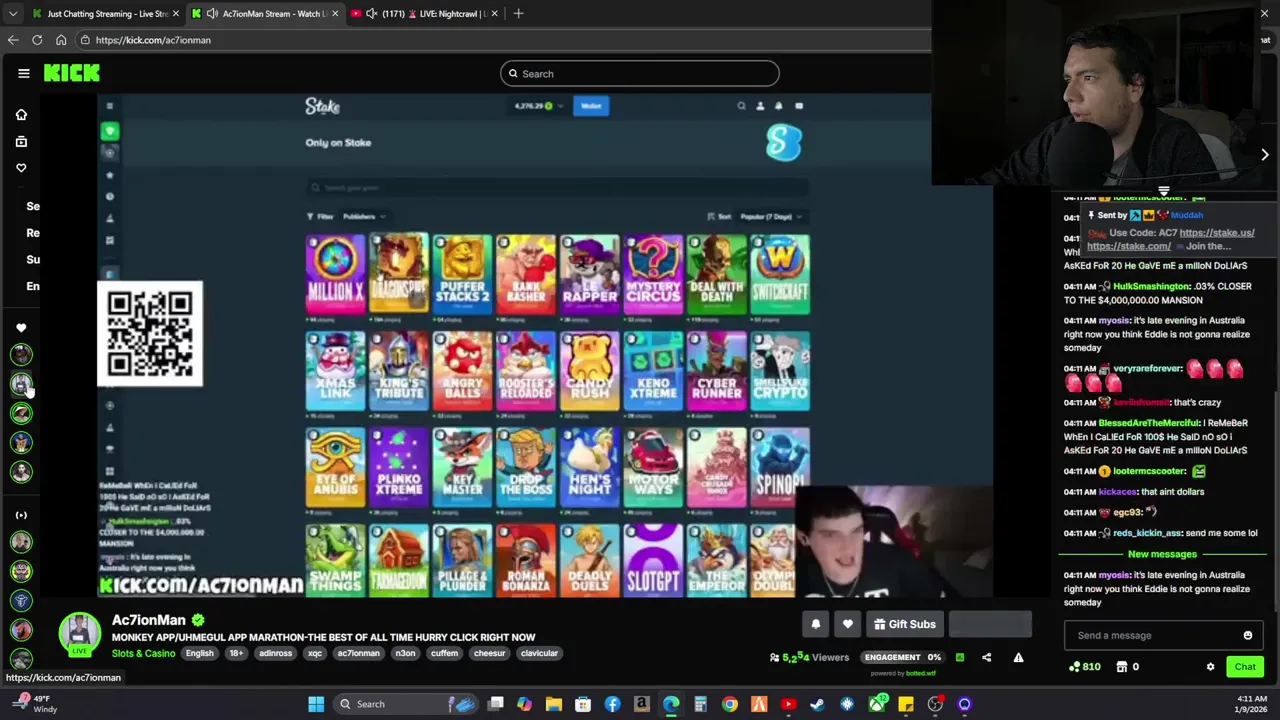This screenshot has height=720, width=1280.
Task: Open Calculator from the taskbar
Action: coord(700,704)
